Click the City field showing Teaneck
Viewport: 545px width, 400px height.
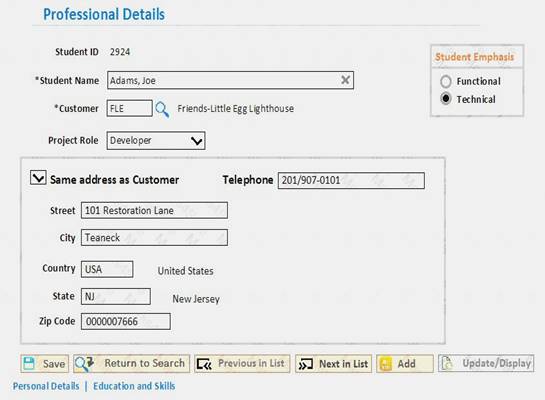154,238
